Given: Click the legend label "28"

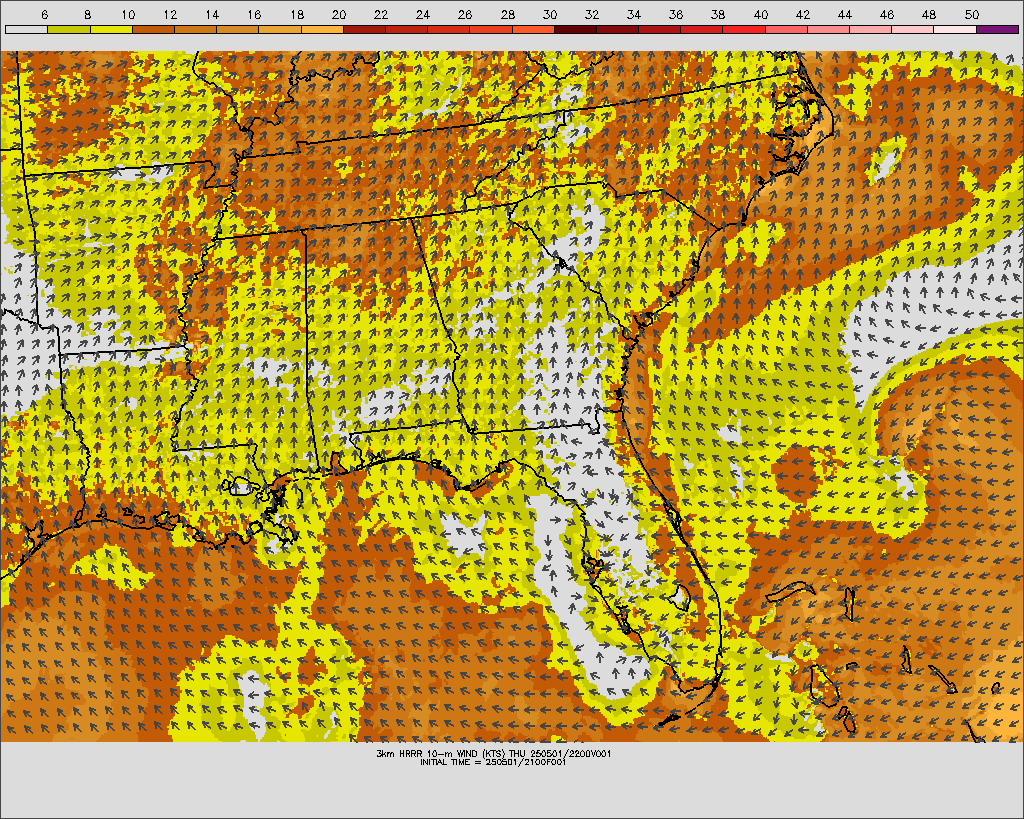Looking at the screenshot, I should 507,14.
